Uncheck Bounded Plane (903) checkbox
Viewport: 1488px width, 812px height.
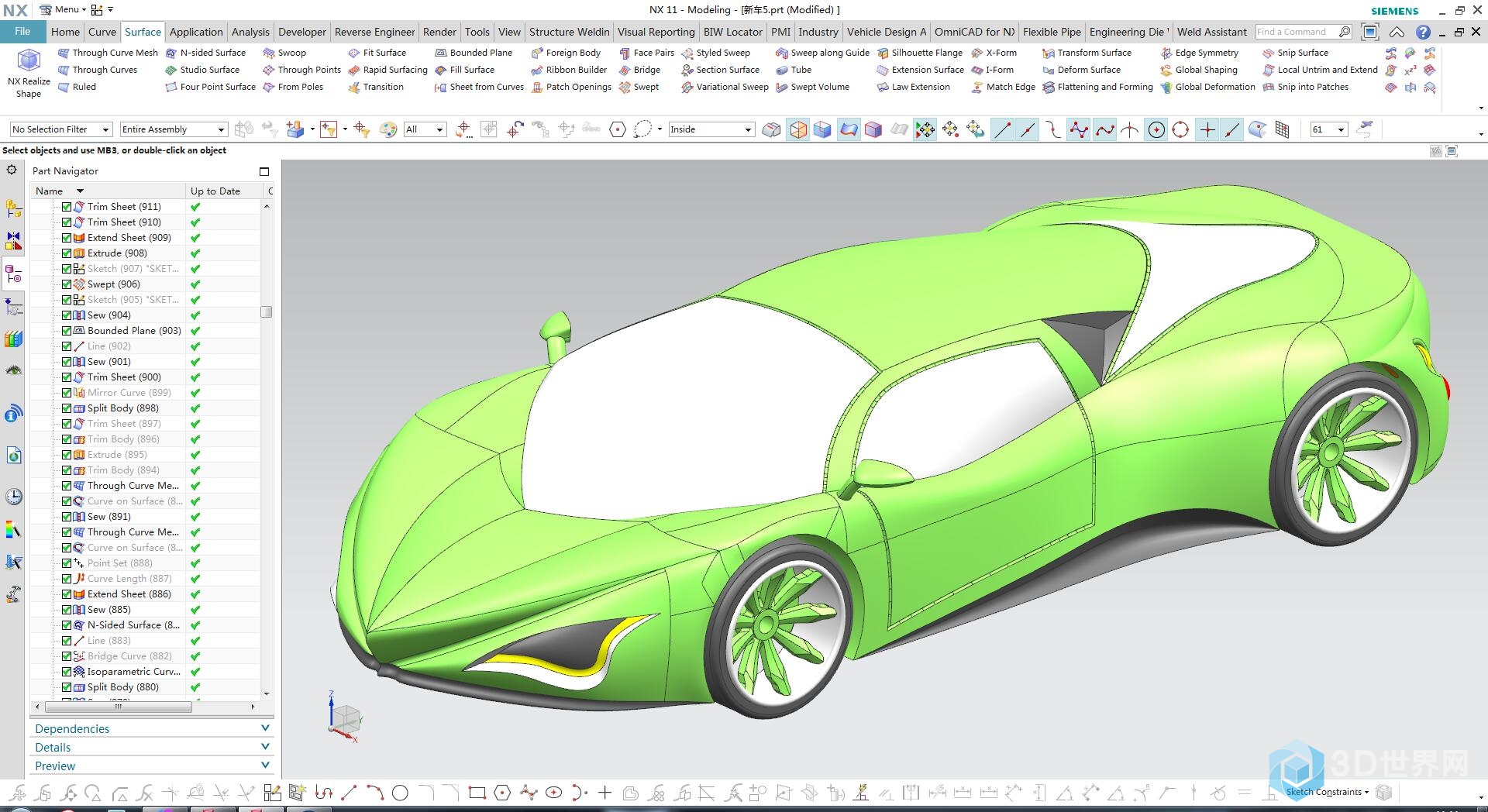coord(67,331)
